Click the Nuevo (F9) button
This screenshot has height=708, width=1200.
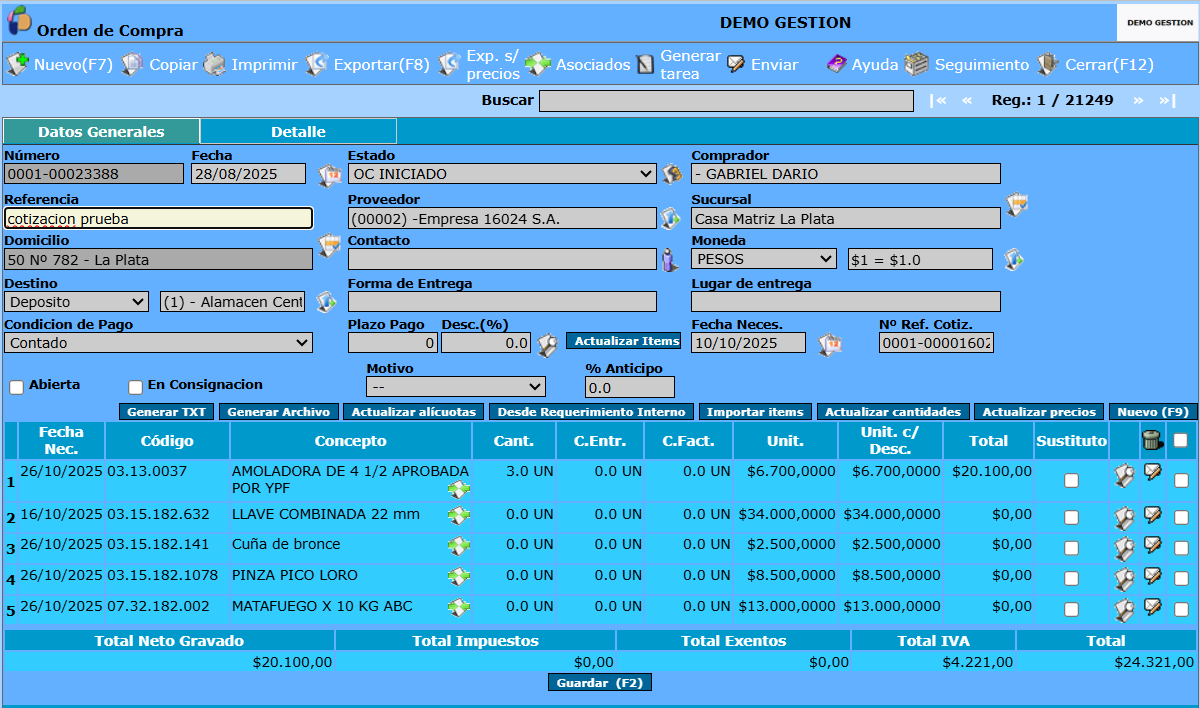tap(1153, 412)
